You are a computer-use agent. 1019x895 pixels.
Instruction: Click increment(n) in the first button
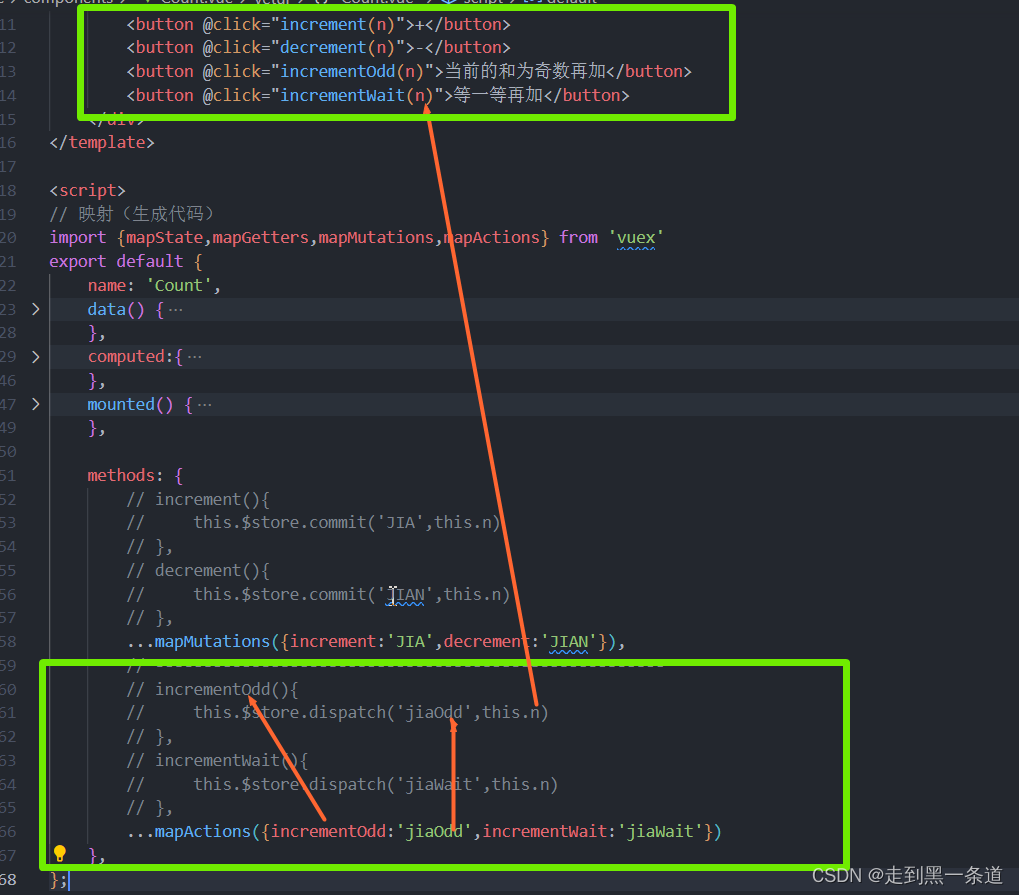click(x=337, y=25)
